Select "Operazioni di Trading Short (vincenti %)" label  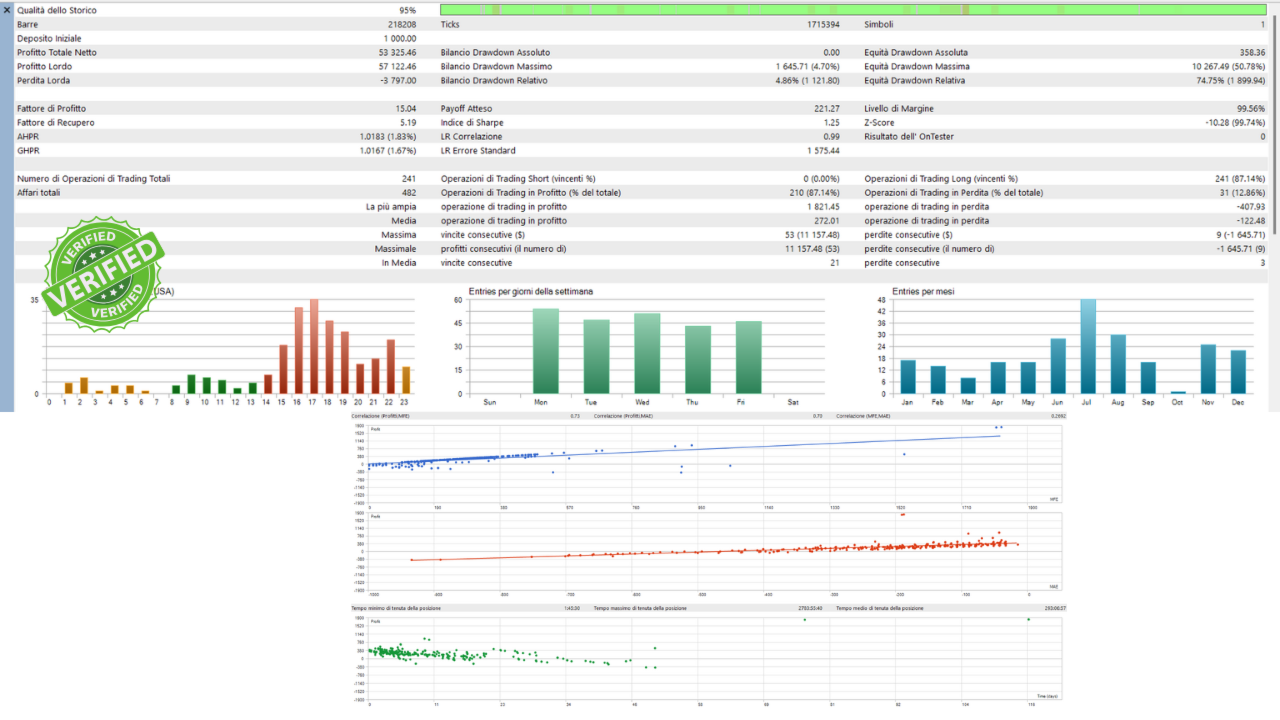tap(518, 178)
